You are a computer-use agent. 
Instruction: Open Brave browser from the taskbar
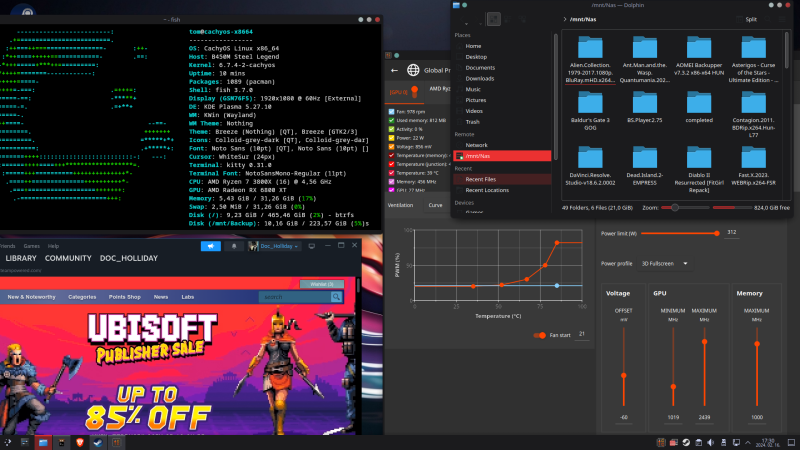(x=80, y=442)
